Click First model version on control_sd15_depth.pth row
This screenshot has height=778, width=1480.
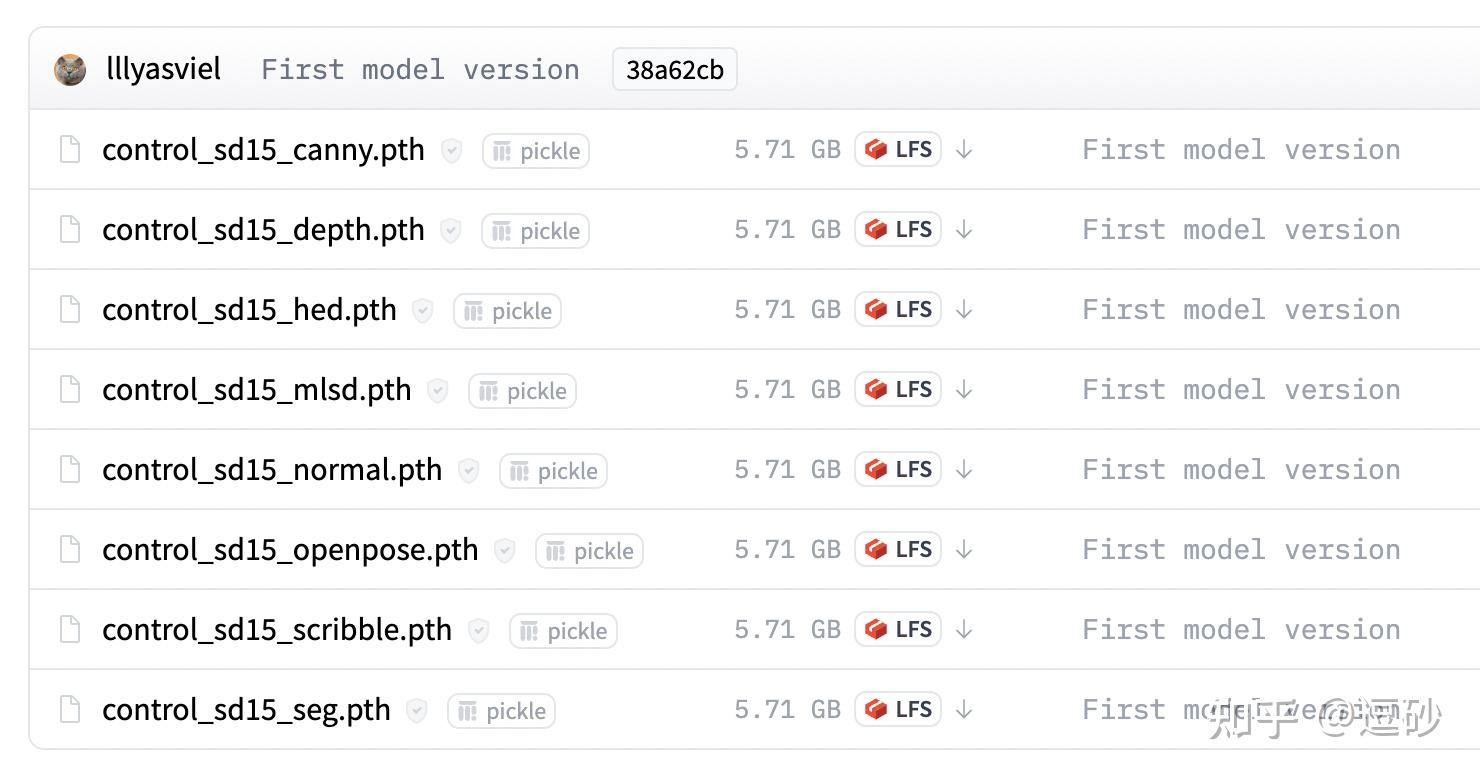click(x=1241, y=230)
